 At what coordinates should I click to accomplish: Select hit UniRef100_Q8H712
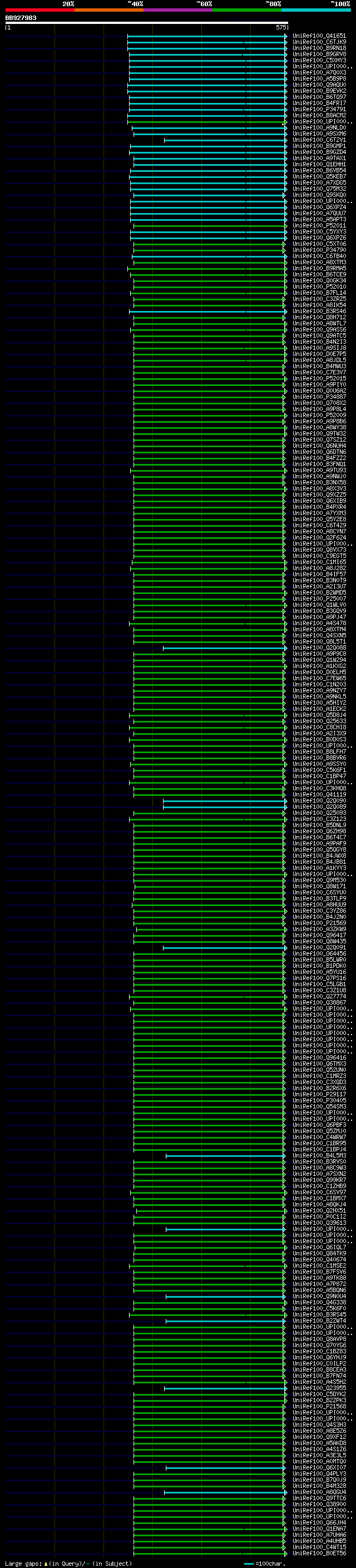pyautogui.click(x=319, y=317)
